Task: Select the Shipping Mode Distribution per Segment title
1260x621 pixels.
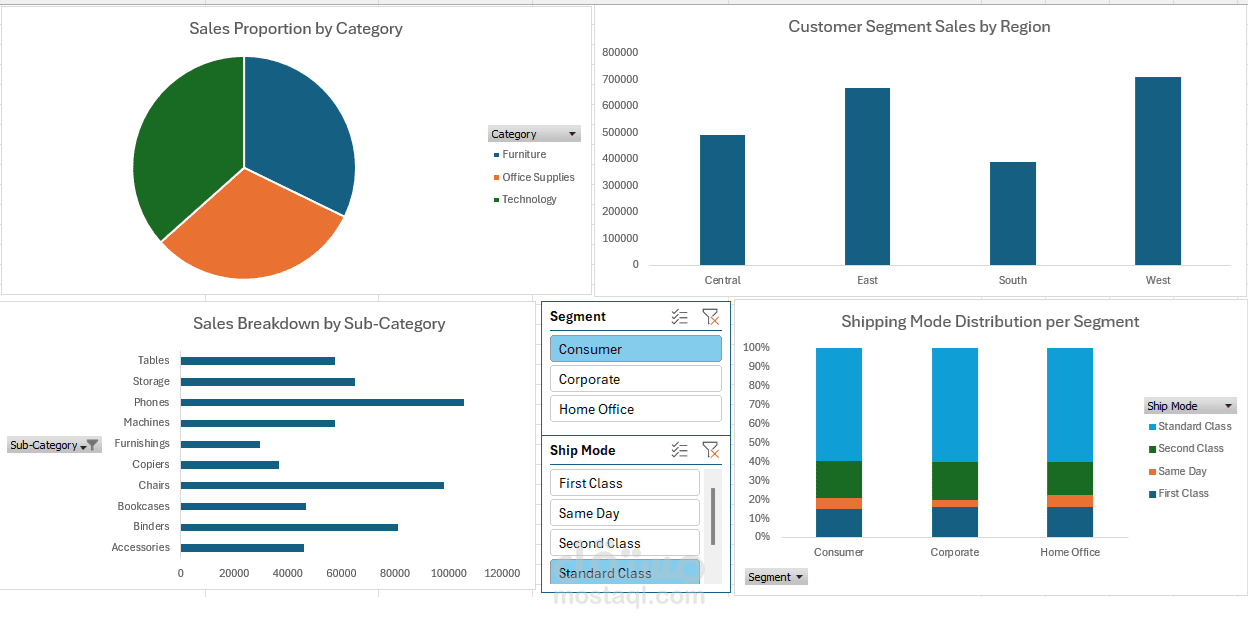Action: pyautogui.click(x=990, y=322)
